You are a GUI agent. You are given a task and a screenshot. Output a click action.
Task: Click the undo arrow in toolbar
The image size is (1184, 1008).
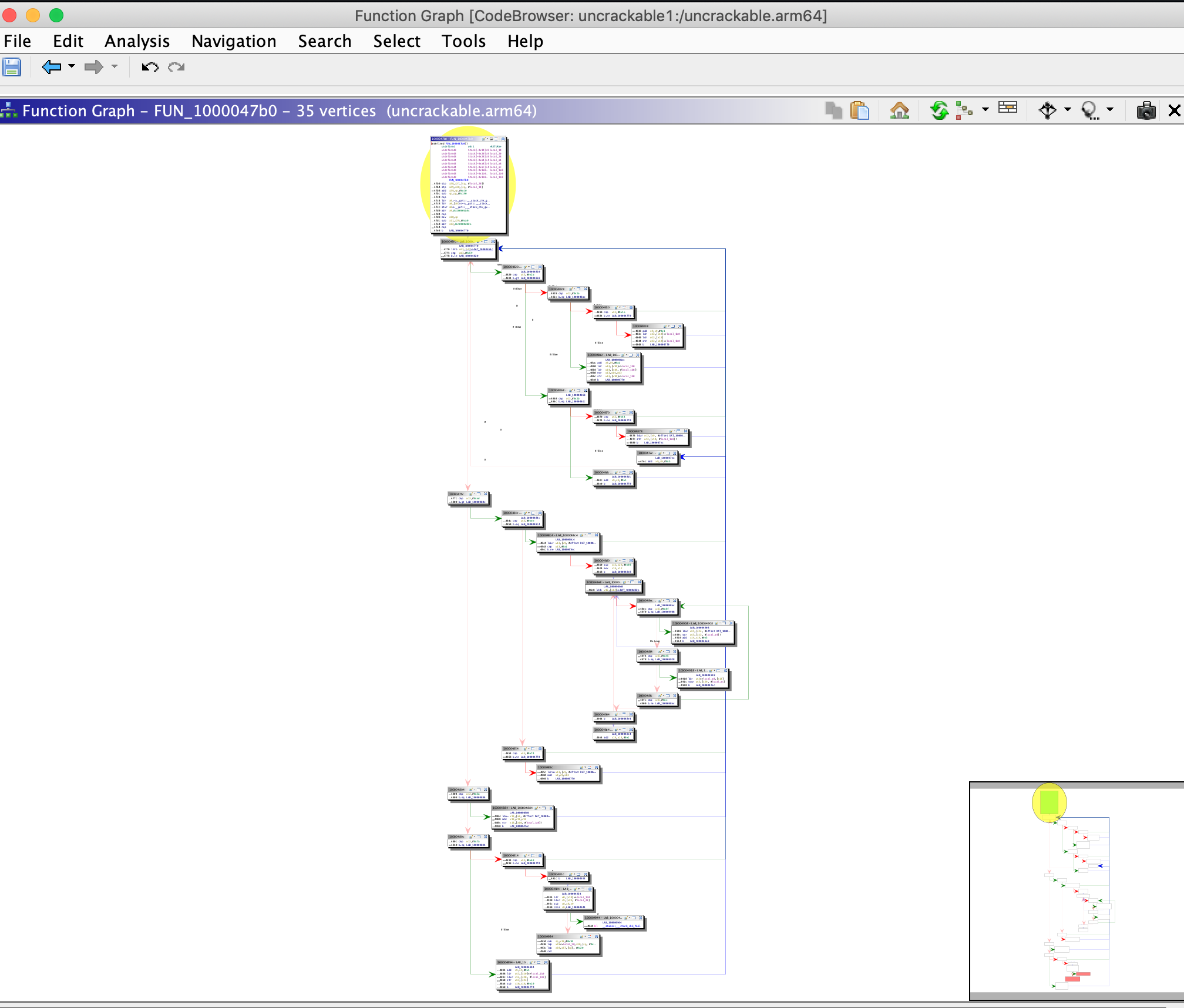(150, 67)
